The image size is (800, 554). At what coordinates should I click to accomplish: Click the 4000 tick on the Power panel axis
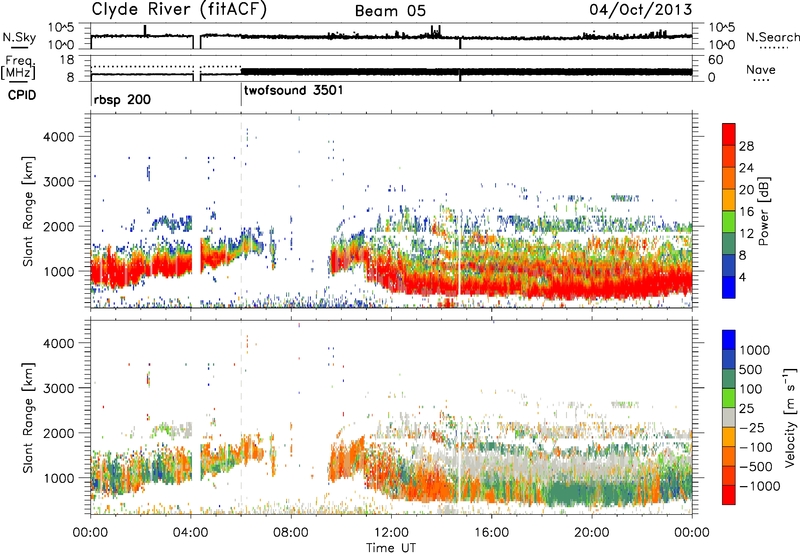pos(58,137)
